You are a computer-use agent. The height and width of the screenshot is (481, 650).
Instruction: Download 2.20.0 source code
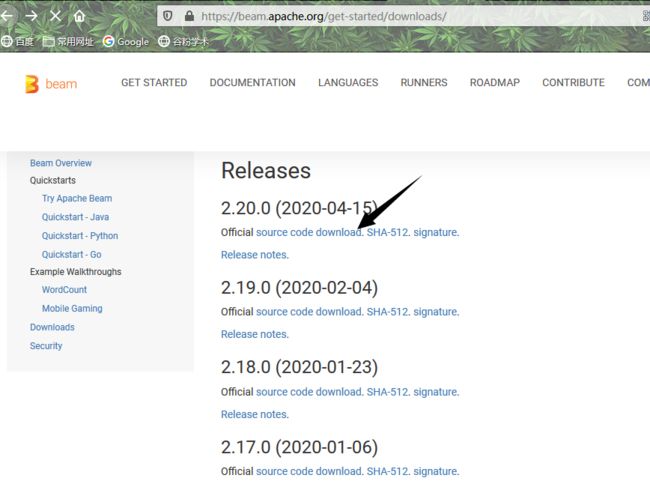point(310,232)
